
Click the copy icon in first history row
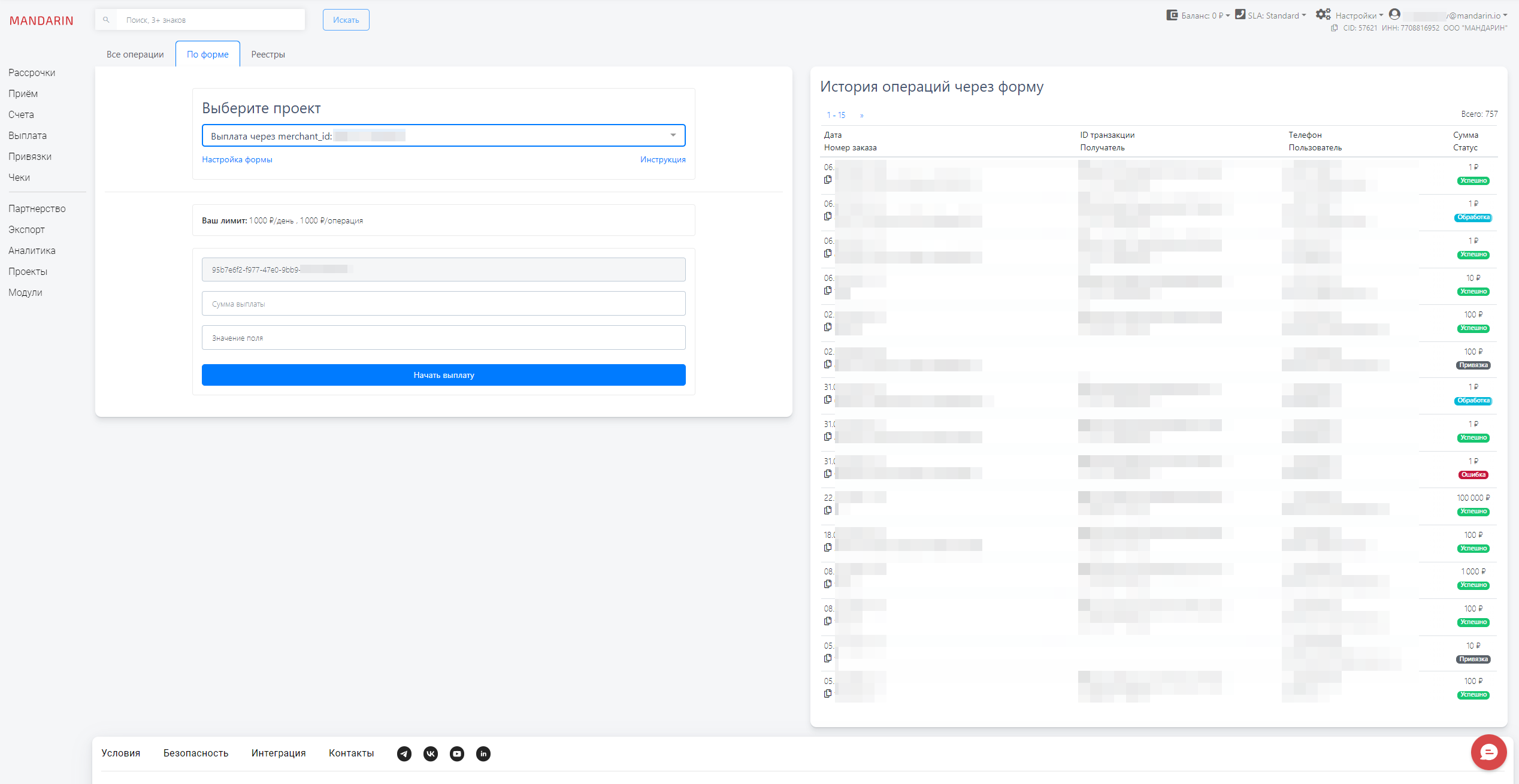pyautogui.click(x=828, y=180)
